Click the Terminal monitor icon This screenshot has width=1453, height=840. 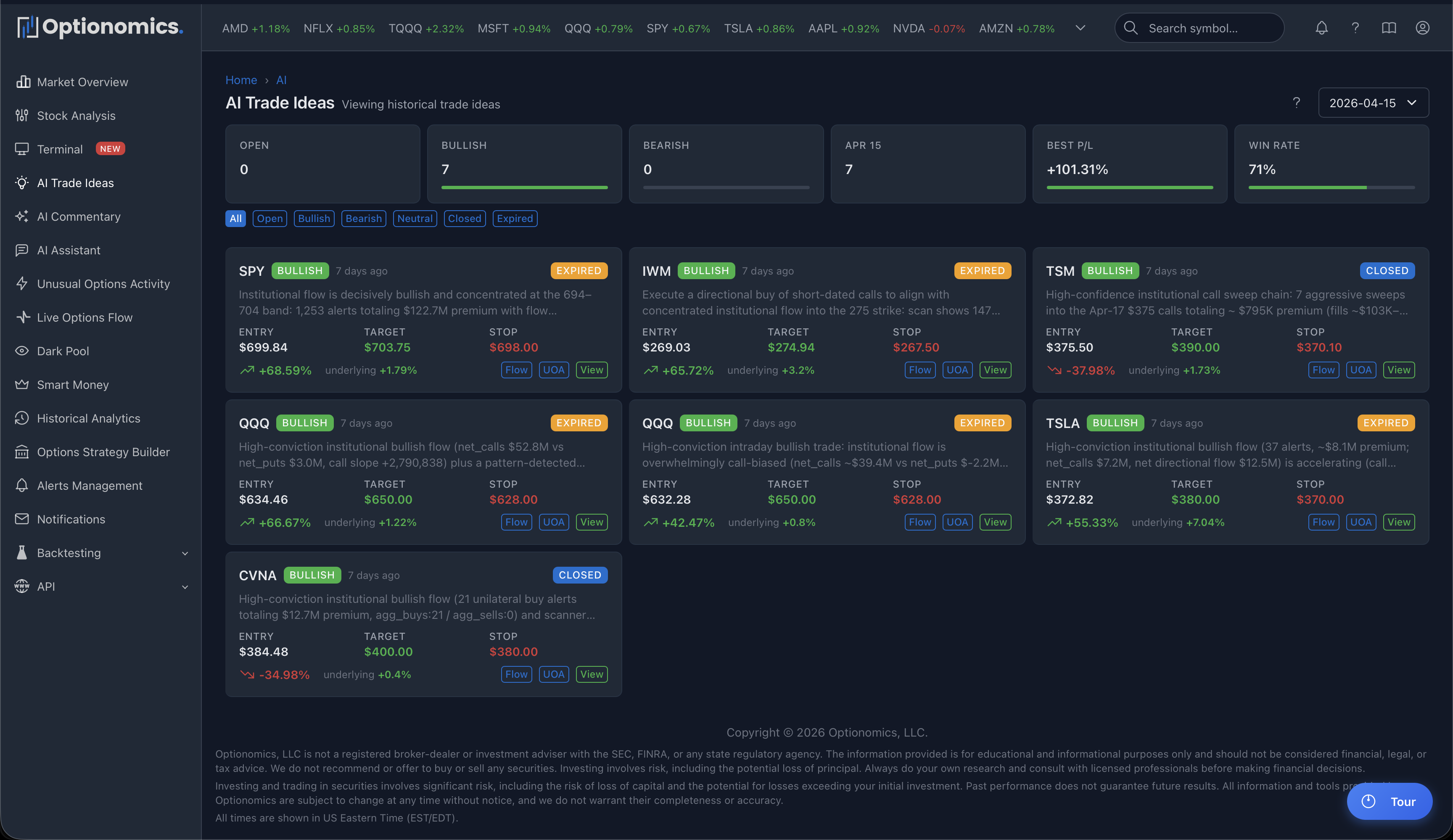[22, 149]
